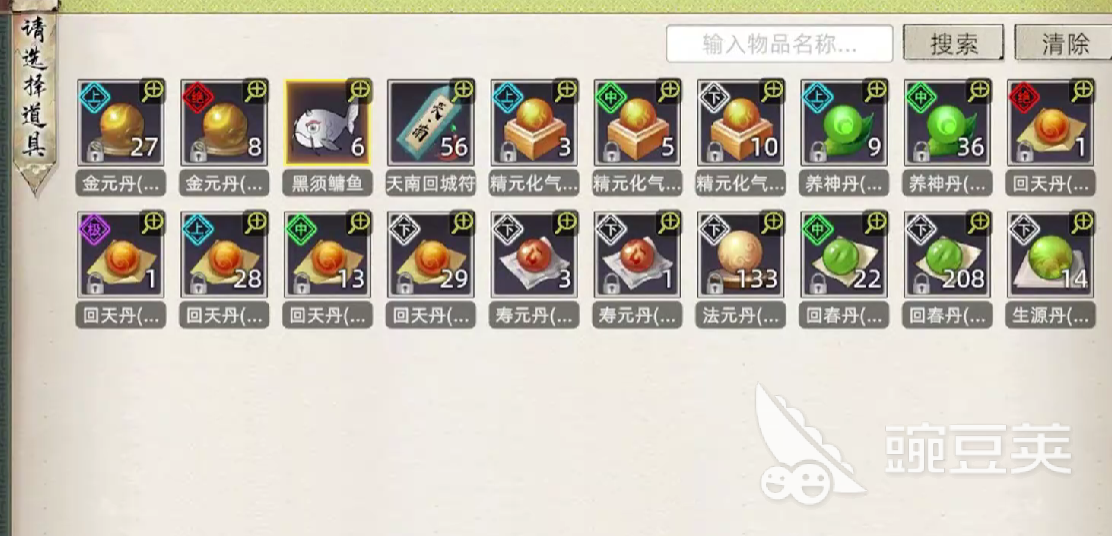Select the 天南回城符 talisman item
Viewport: 1112px width, 536px height.
[x=430, y=123]
